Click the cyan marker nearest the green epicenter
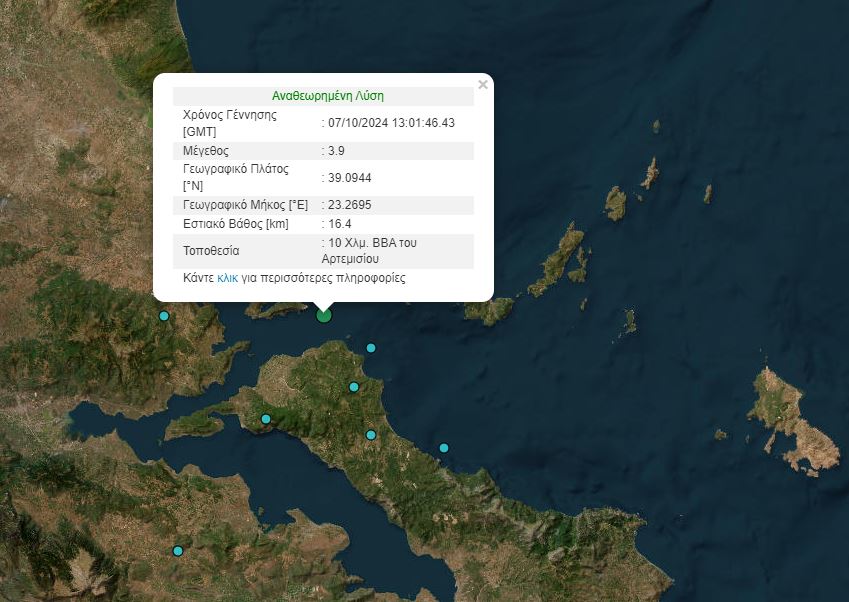849x602 pixels. [x=371, y=348]
